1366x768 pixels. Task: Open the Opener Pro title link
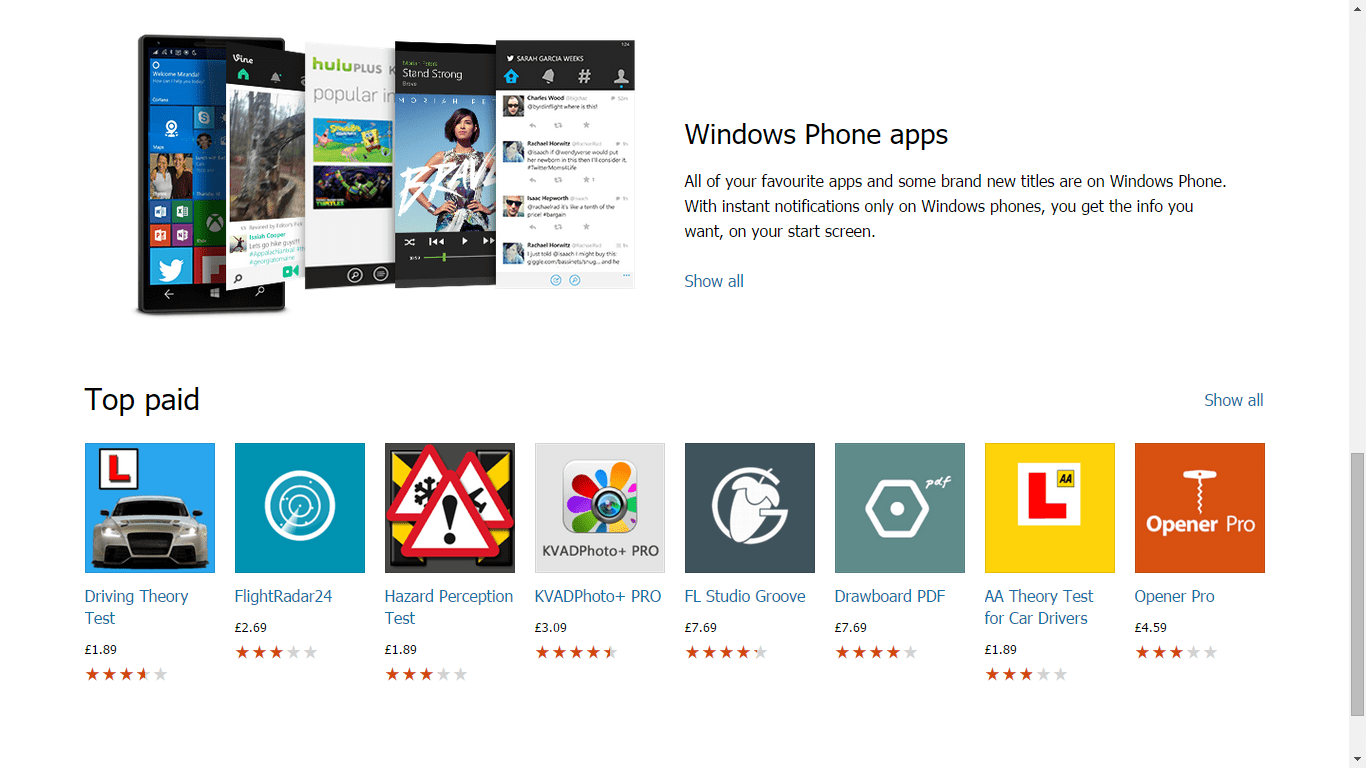1175,596
